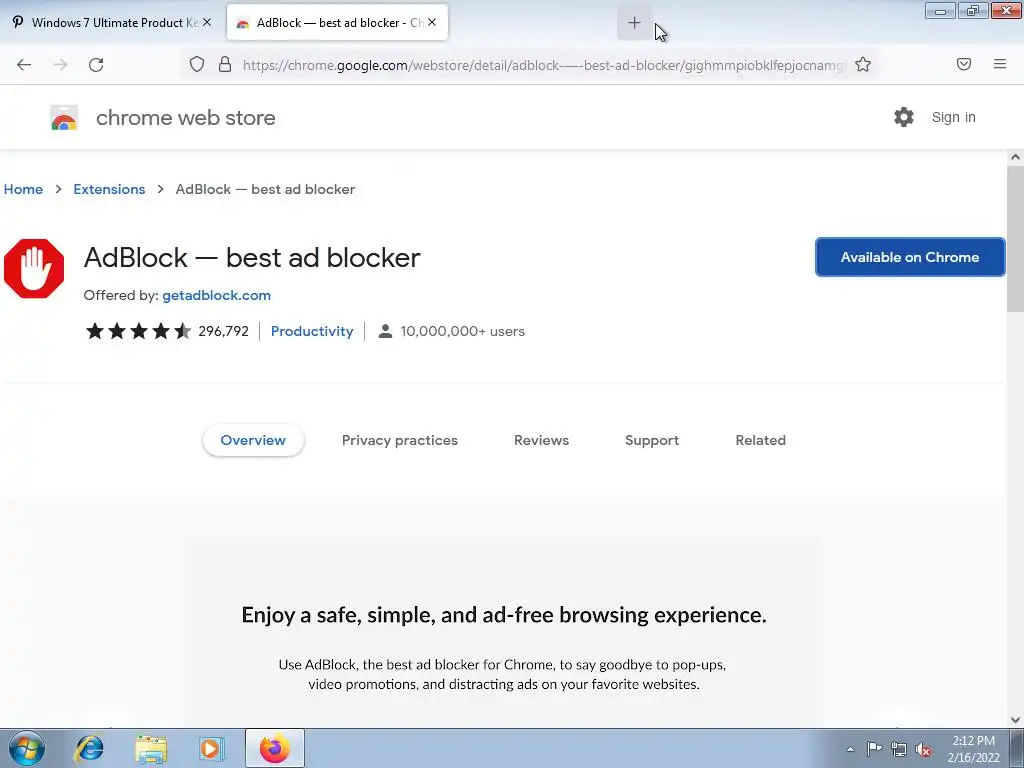Click the star rating for AdBlock
The width and height of the screenshot is (1024, 768).
click(138, 331)
